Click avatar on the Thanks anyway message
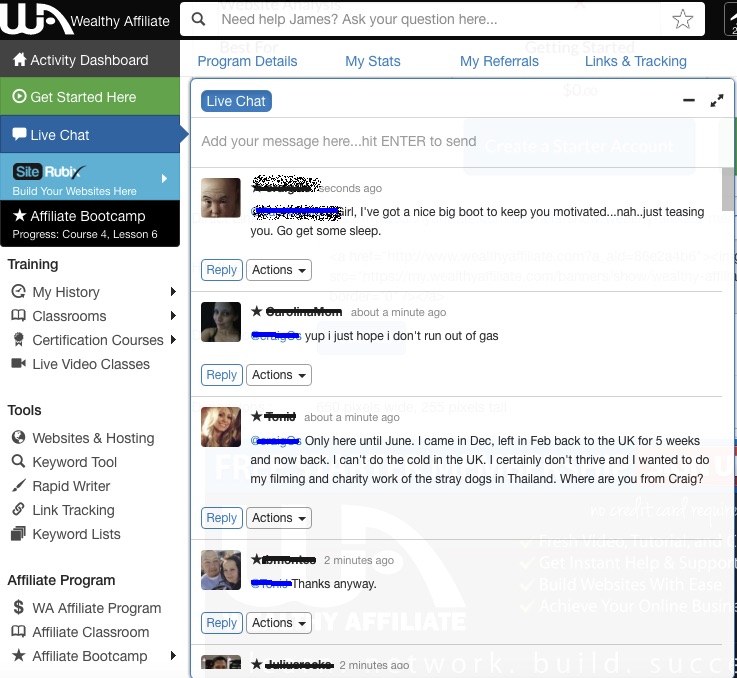The height and width of the screenshot is (678, 737). pos(221,570)
